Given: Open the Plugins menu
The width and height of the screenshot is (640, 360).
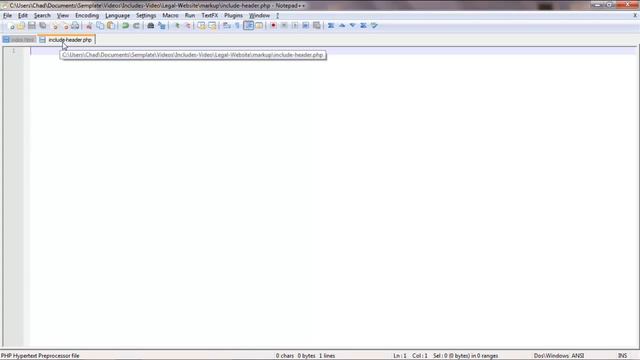Looking at the screenshot, I should (x=233, y=16).
